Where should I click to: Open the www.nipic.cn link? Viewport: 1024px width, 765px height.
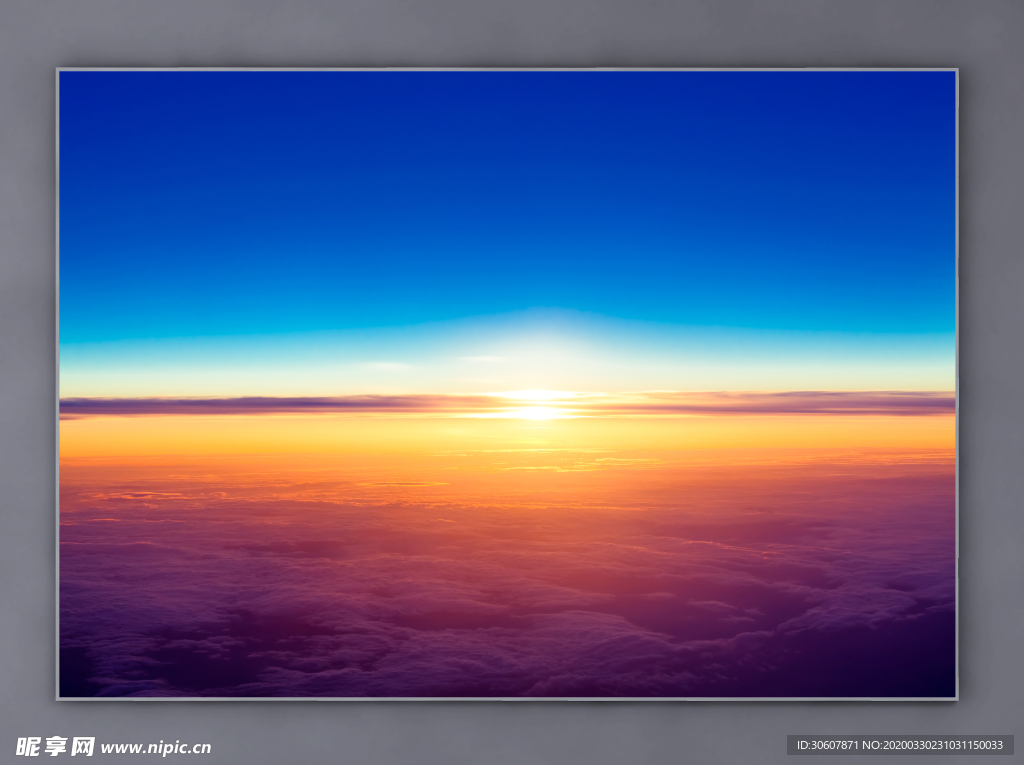click(x=156, y=747)
